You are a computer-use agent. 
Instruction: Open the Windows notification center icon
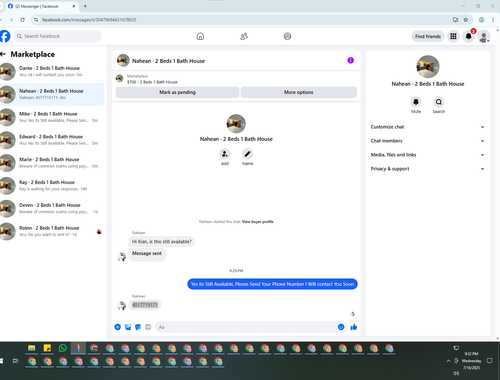(x=489, y=361)
